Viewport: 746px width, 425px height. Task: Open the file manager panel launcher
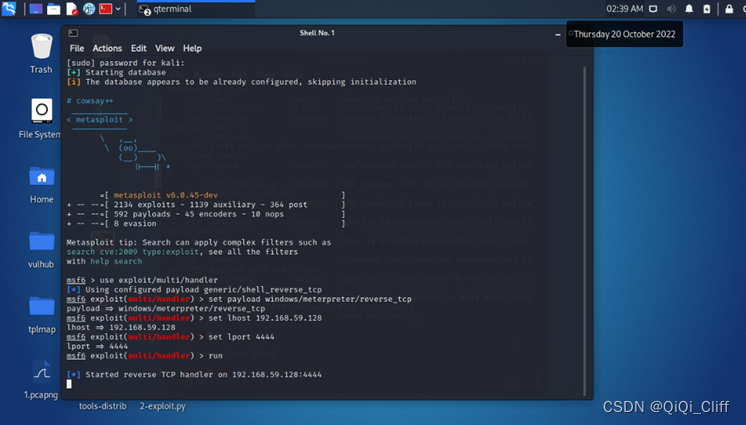click(x=54, y=9)
